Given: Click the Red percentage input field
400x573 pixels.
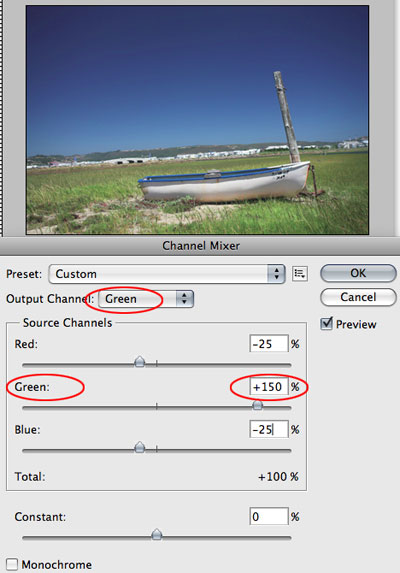Looking at the screenshot, I should tap(269, 344).
